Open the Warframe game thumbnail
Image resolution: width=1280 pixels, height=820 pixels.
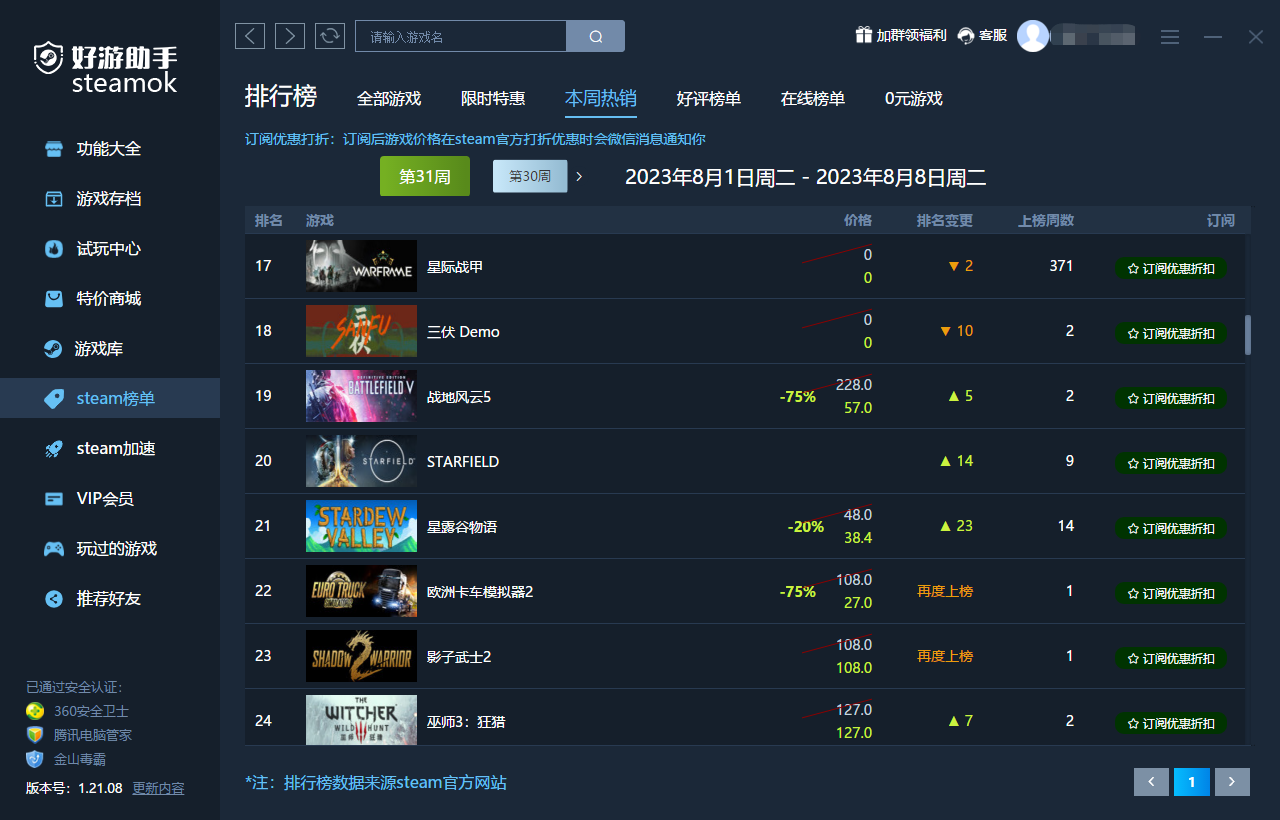(361, 266)
